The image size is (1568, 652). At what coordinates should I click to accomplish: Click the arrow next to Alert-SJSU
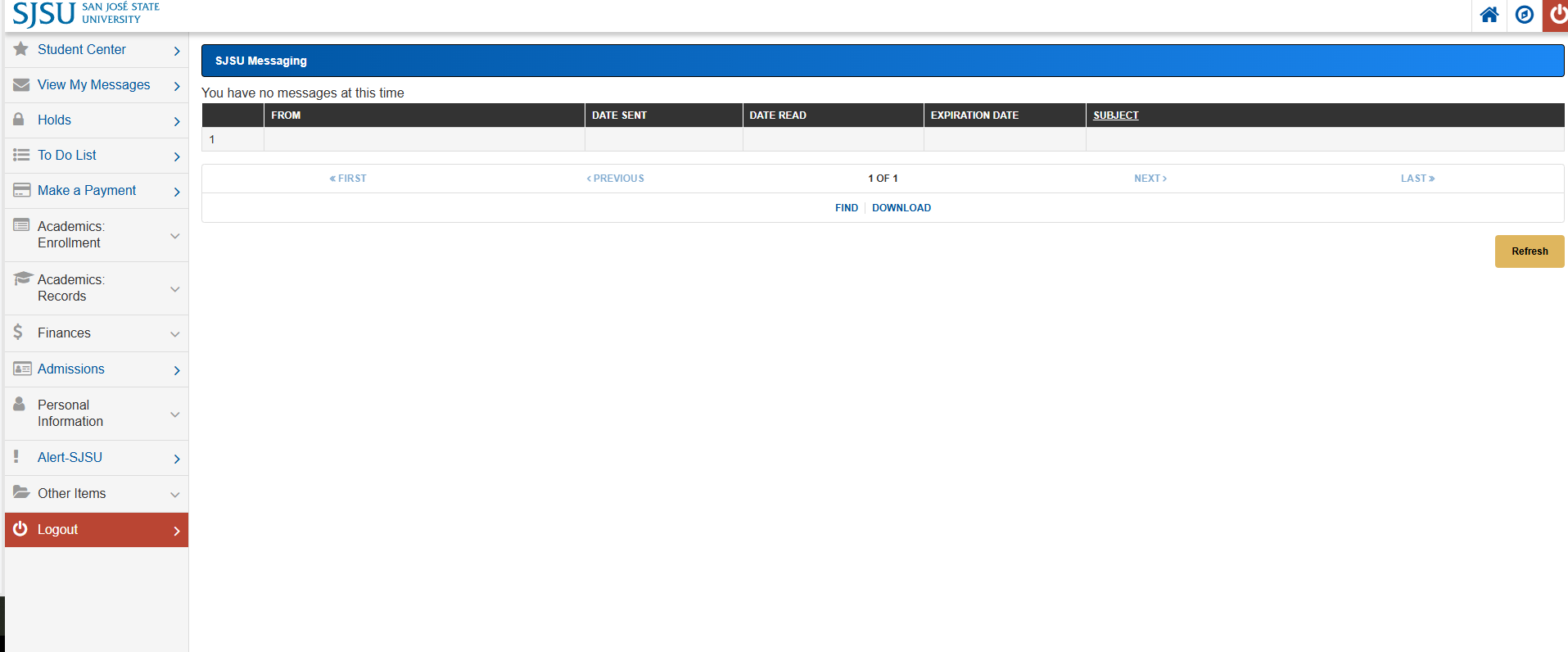click(x=177, y=459)
